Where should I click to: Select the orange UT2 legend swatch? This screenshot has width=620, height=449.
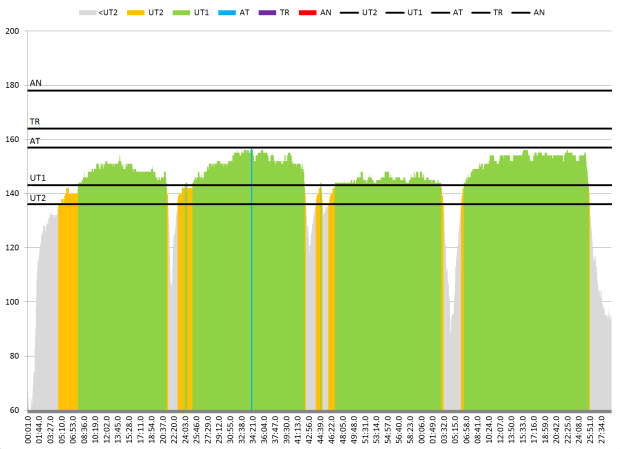[x=133, y=12]
